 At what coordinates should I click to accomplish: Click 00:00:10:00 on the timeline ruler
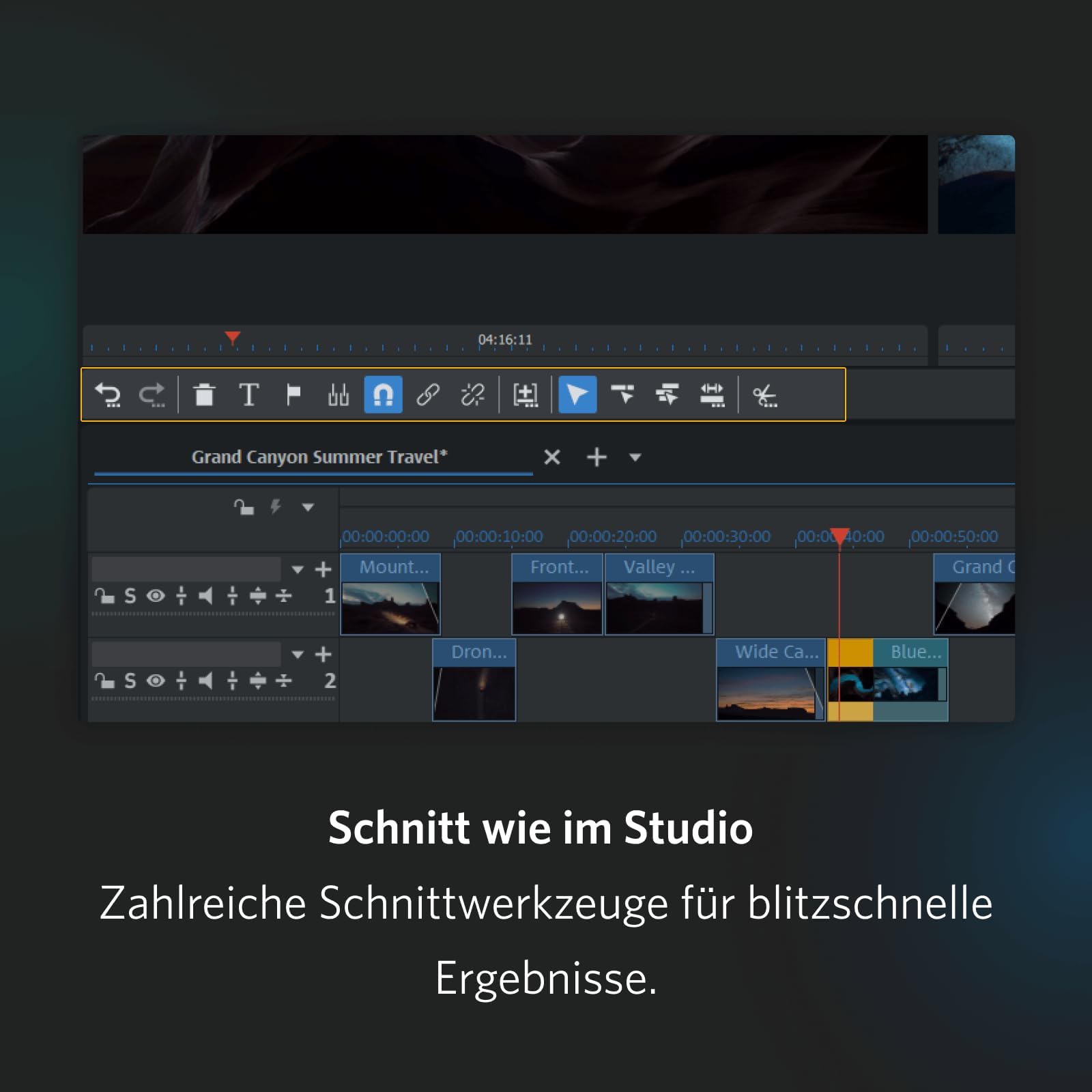(x=499, y=536)
